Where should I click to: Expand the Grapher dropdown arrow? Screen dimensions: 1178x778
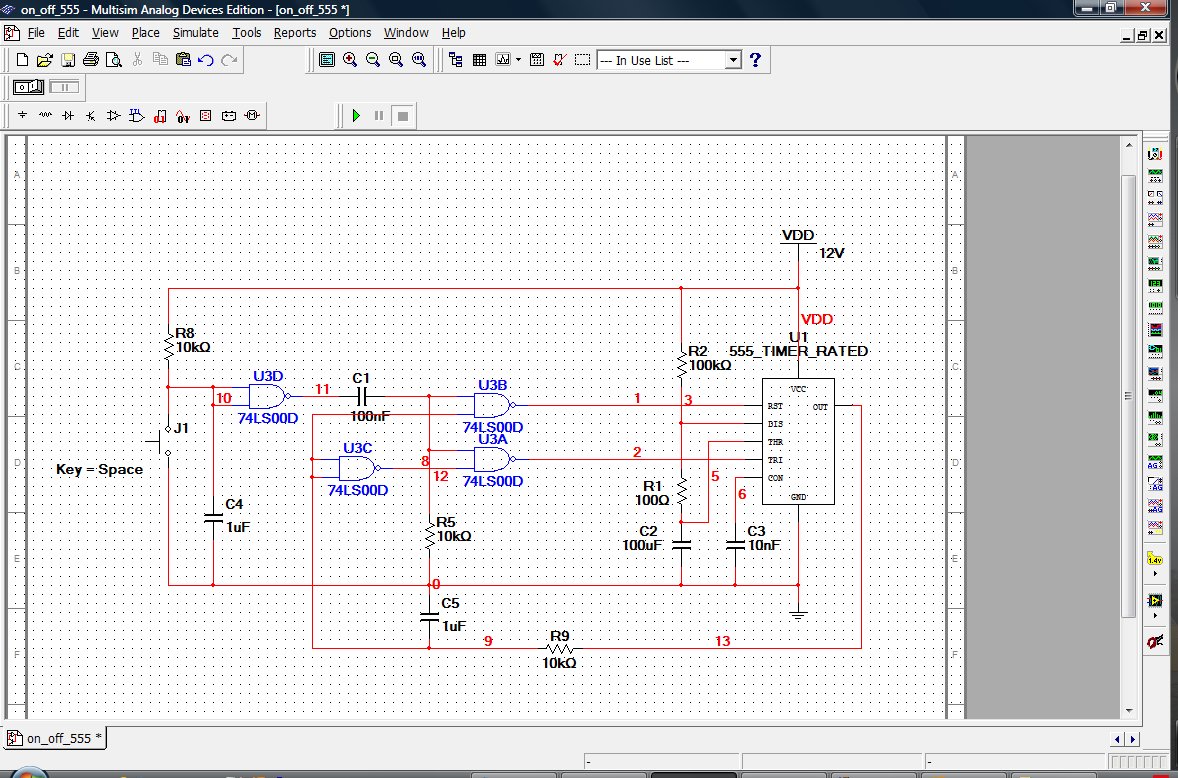click(518, 60)
